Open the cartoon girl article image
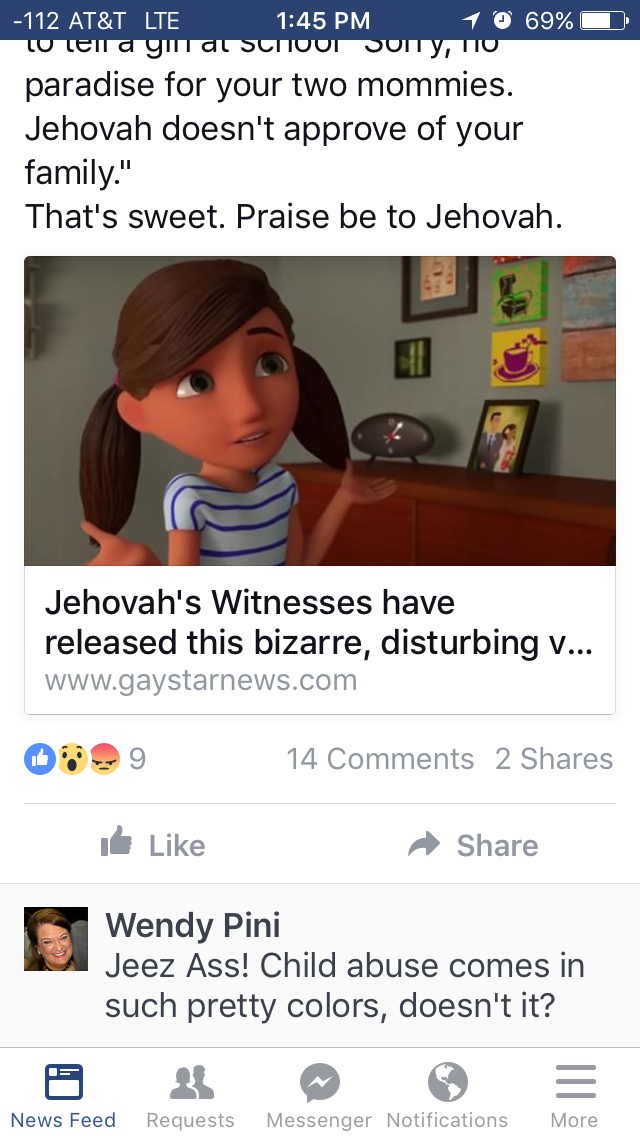Image resolution: width=640 pixels, height=1136 pixels. 320,411
